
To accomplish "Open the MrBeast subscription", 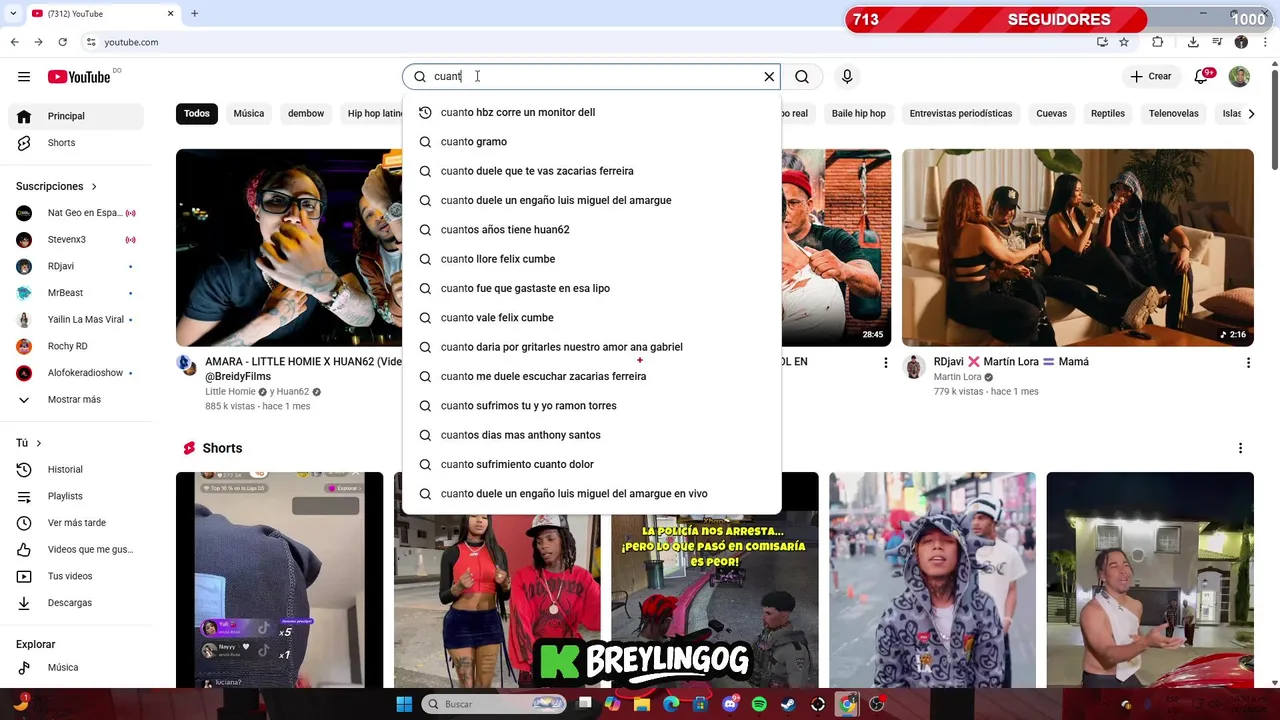I will (76, 293).
